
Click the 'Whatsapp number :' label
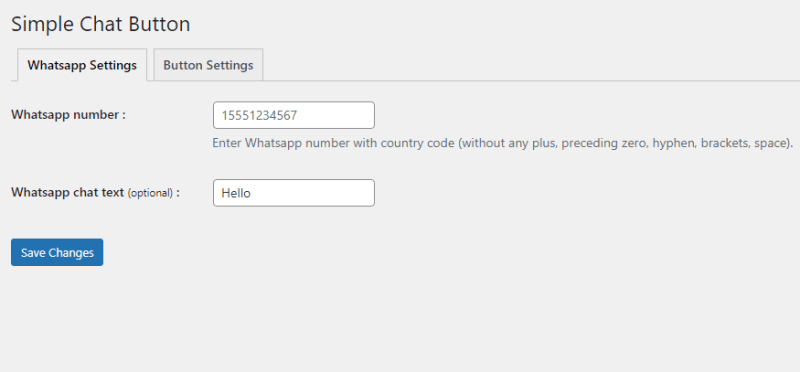tap(68, 115)
